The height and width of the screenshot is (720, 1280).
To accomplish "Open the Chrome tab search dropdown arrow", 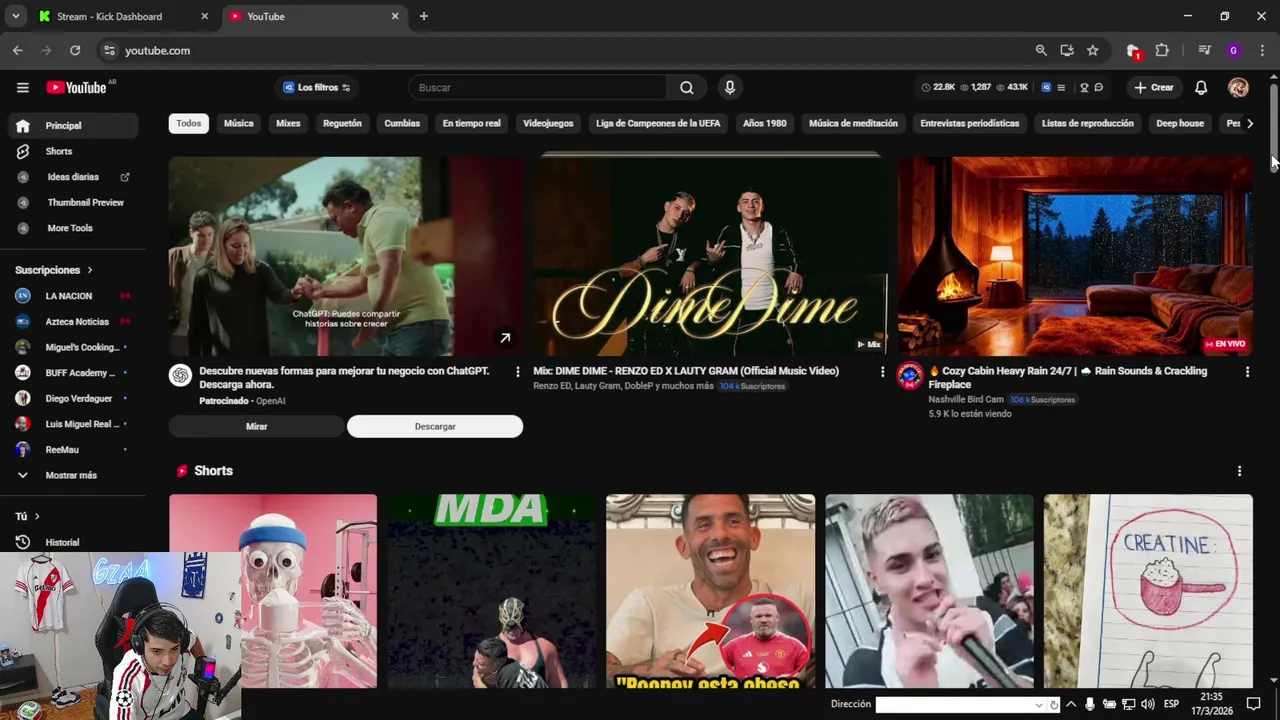I will tap(15, 16).
